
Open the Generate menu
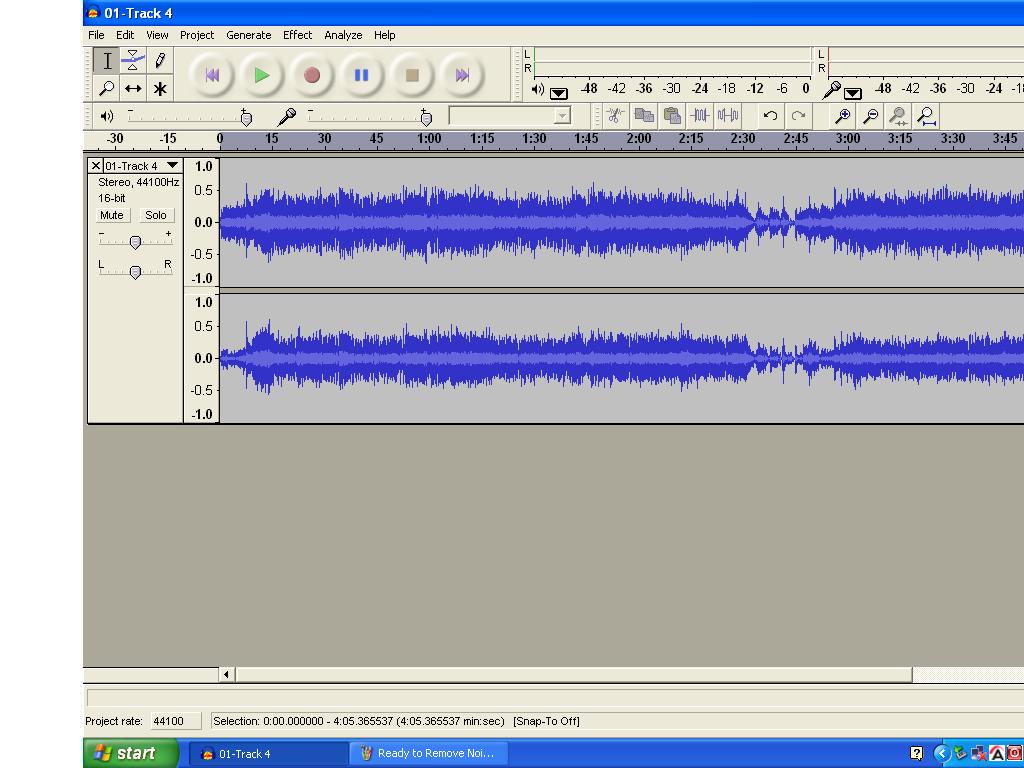point(248,35)
